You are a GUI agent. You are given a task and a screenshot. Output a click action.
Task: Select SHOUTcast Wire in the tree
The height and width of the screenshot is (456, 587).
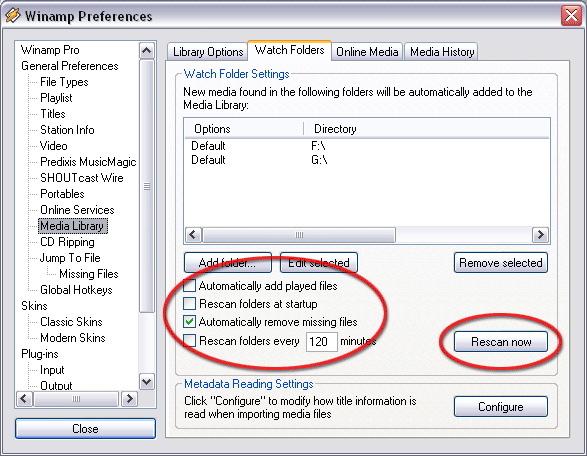(x=82, y=178)
